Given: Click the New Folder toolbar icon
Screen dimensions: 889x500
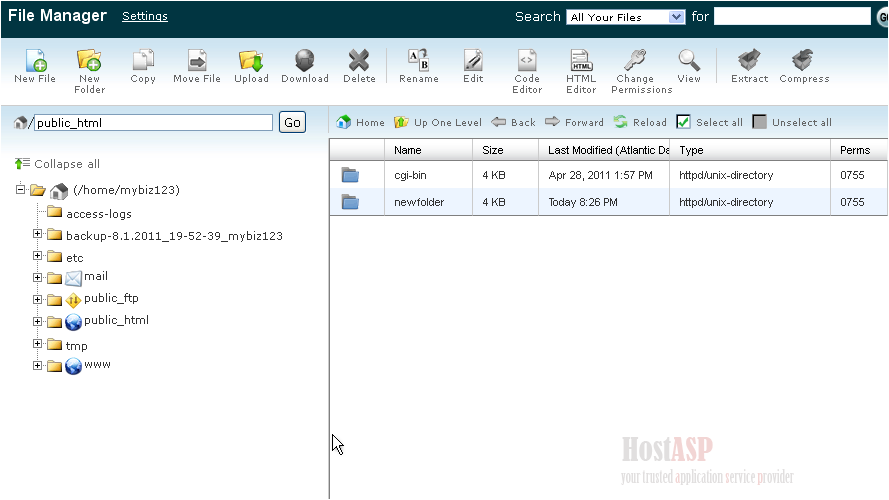Looking at the screenshot, I should click(x=89, y=61).
